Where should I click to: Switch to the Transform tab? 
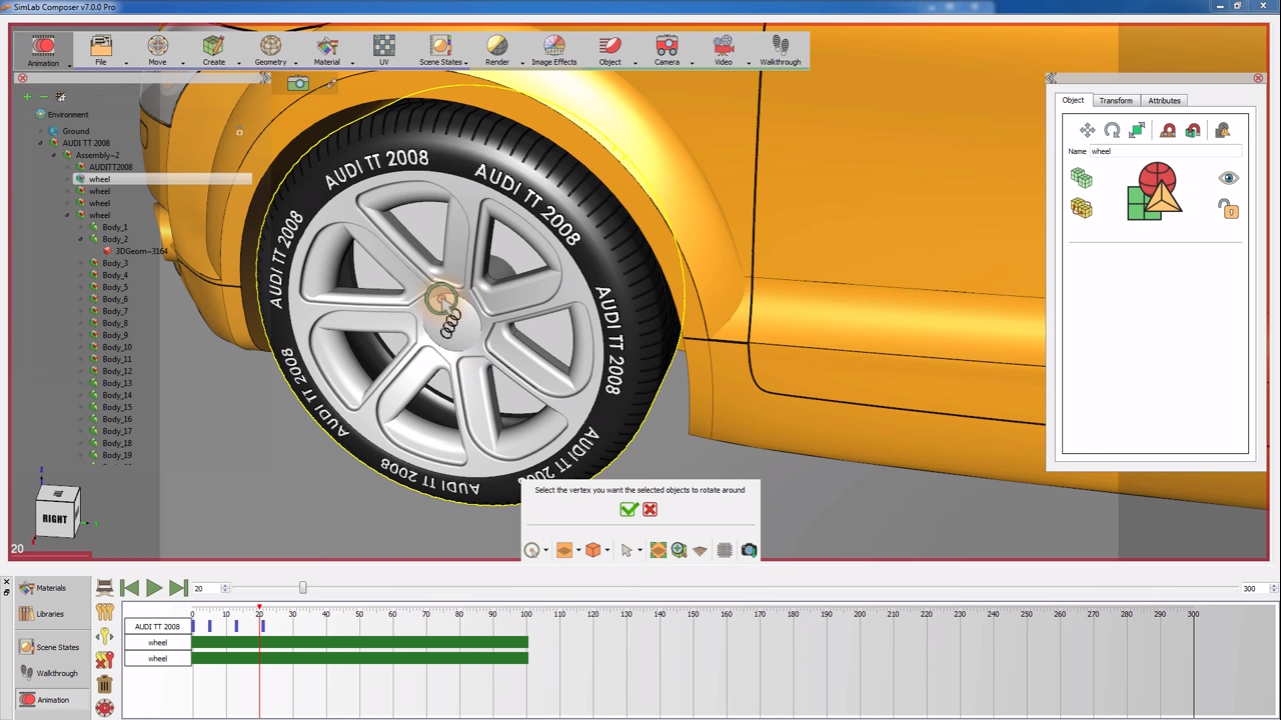pyautogui.click(x=1116, y=100)
